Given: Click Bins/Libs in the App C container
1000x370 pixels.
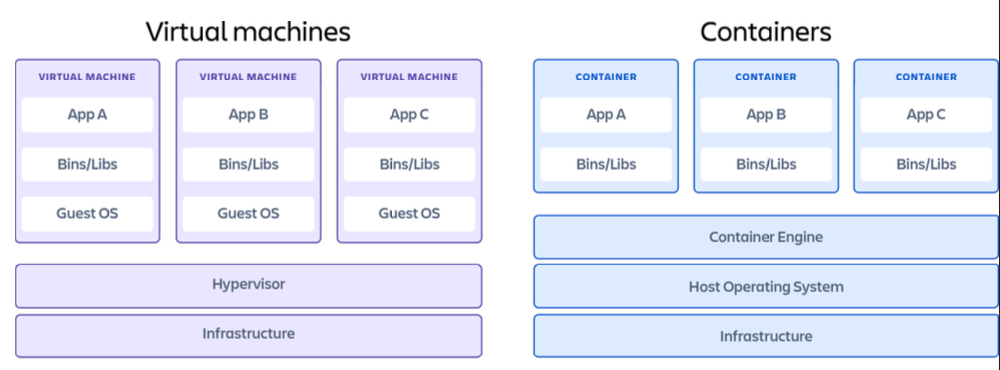Looking at the screenshot, I should point(926,165).
